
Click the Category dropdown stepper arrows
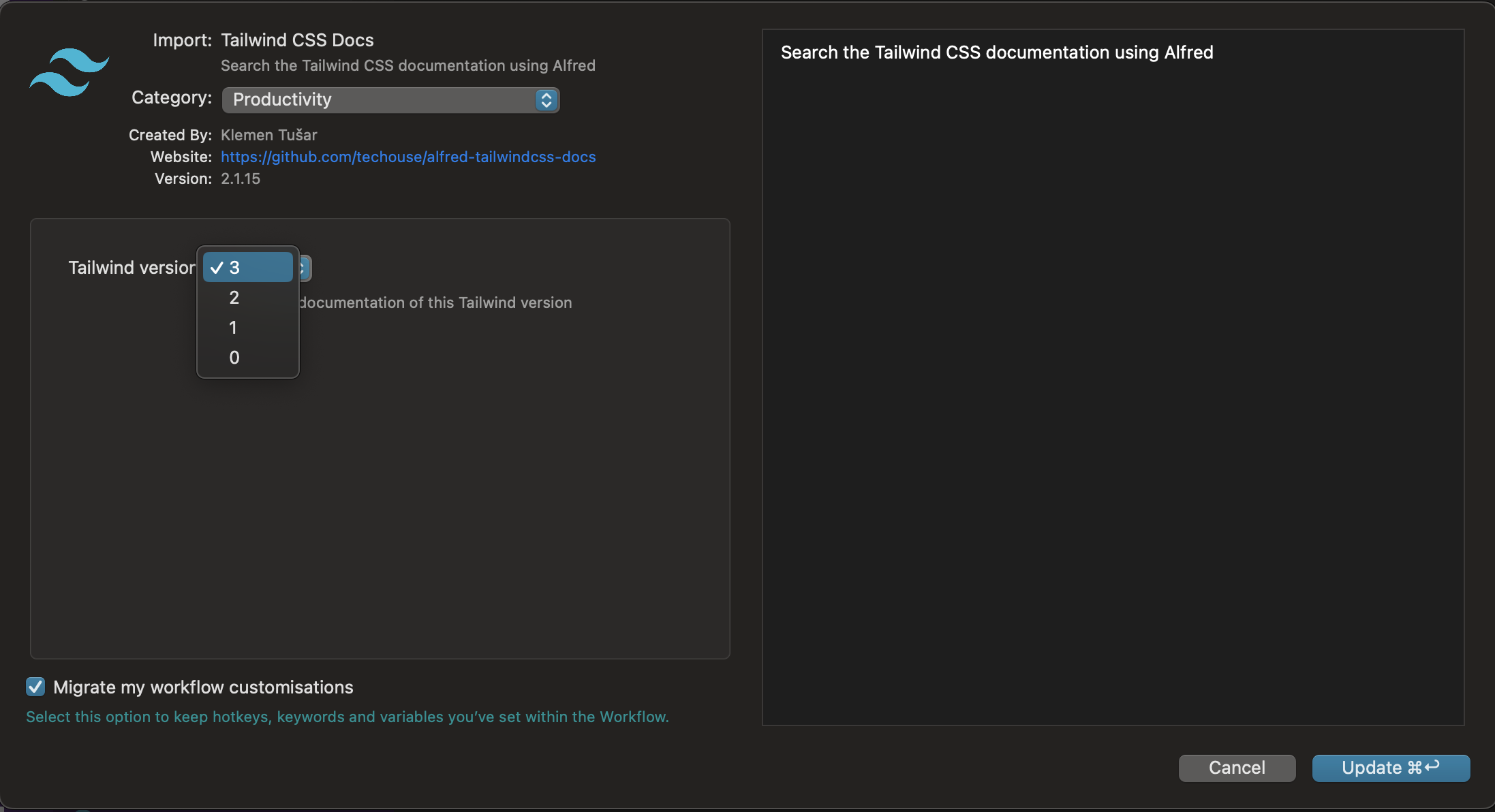pyautogui.click(x=546, y=100)
